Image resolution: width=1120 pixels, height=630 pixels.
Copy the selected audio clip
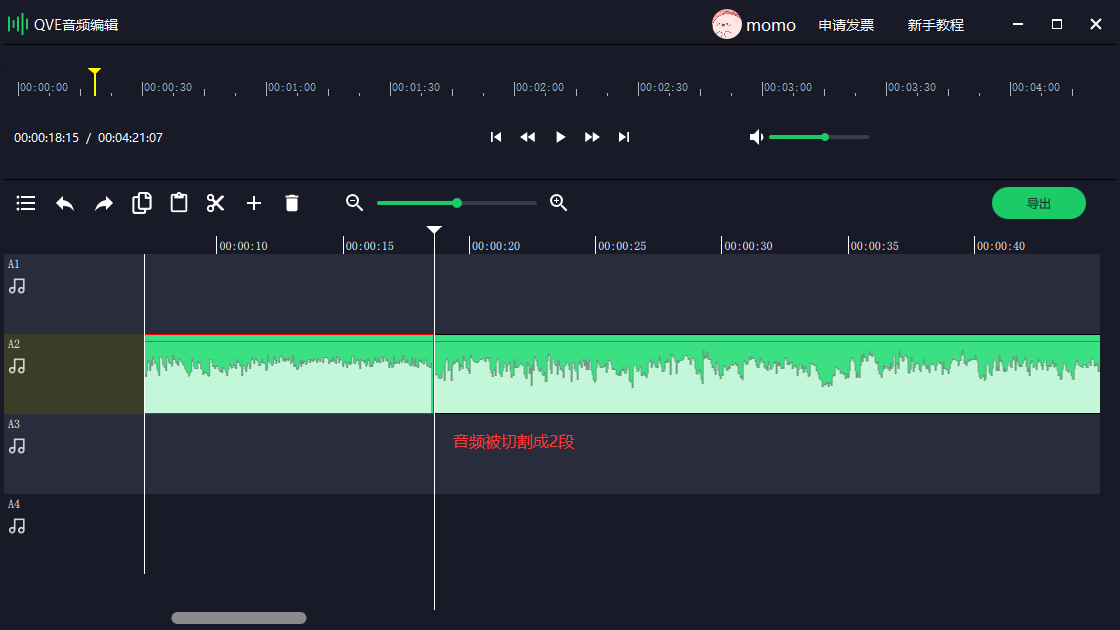142,203
